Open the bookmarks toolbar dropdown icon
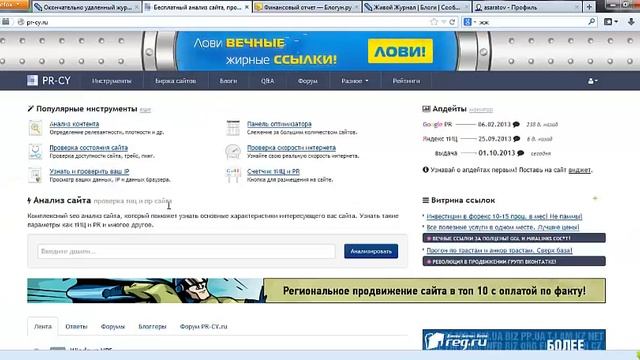The width and height of the screenshot is (640, 360). coord(611,22)
